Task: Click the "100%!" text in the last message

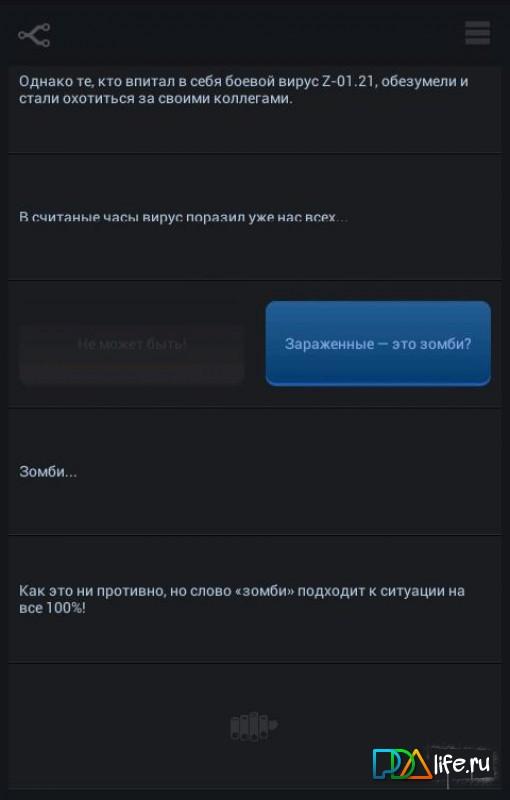Action: click(x=66, y=608)
